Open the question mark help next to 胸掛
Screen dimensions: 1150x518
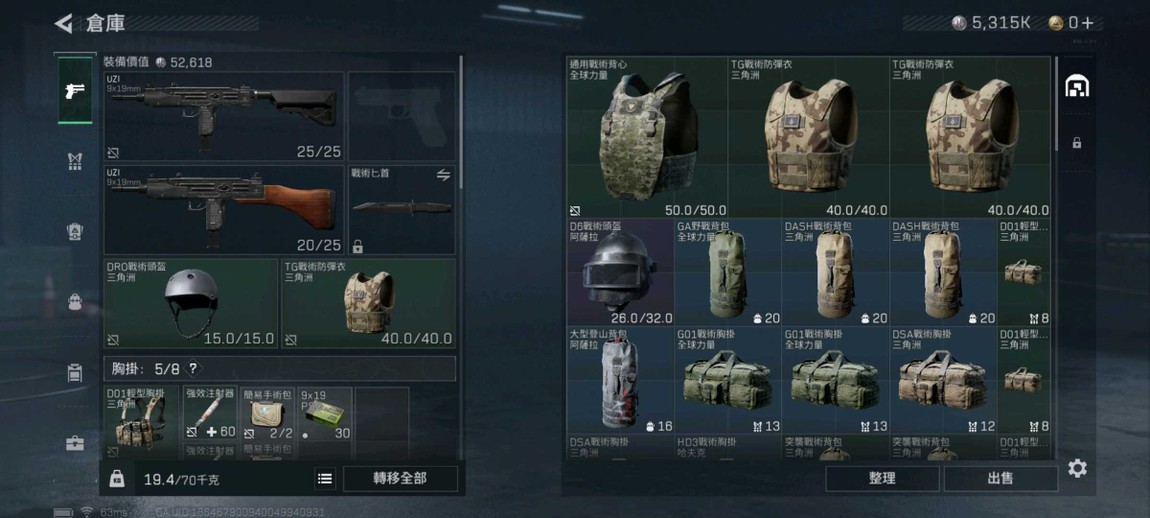coord(193,369)
